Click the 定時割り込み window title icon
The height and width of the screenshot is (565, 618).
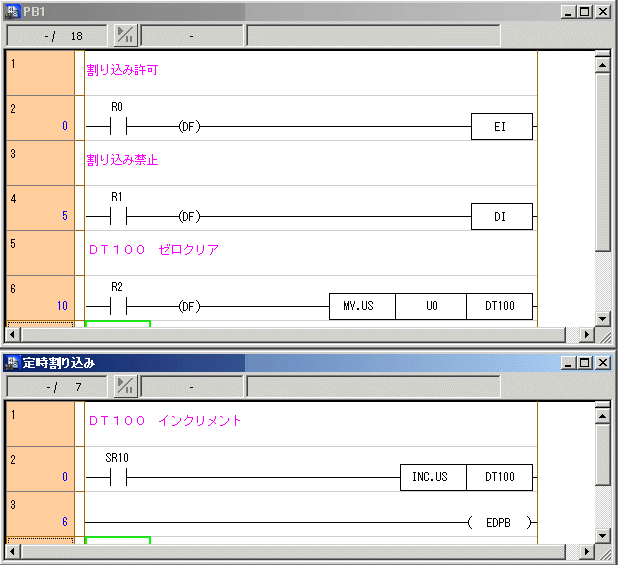tap(12, 362)
